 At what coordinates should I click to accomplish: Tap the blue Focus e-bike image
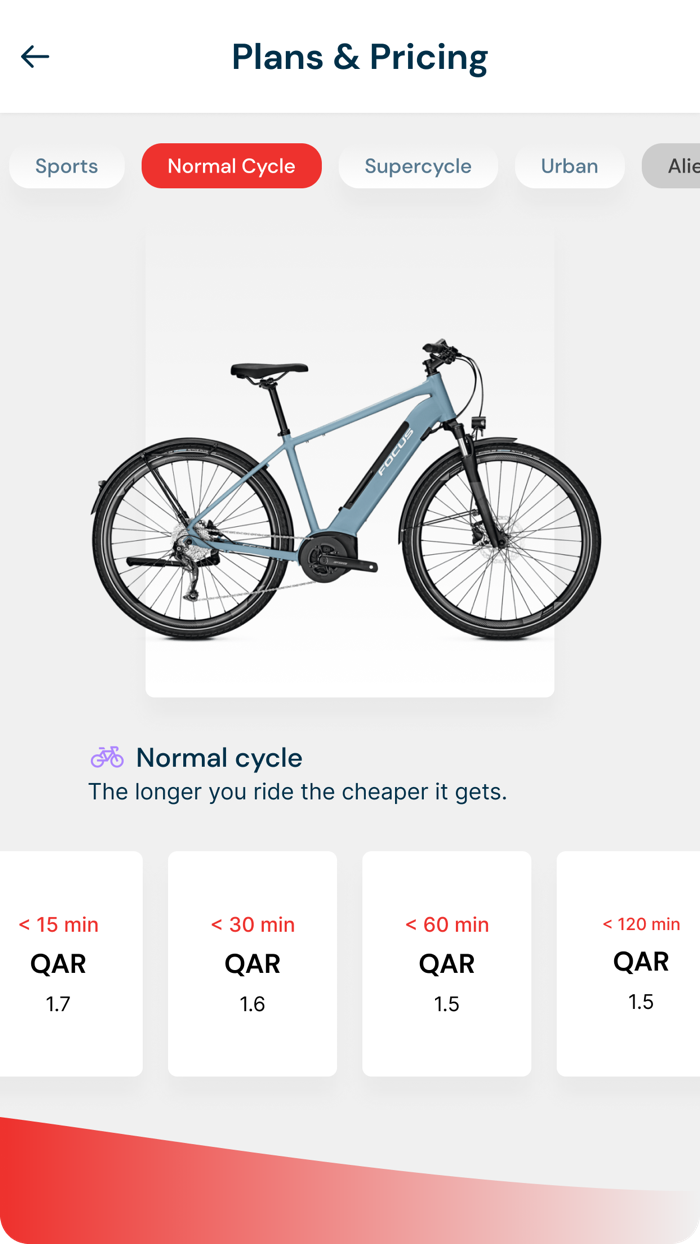(x=349, y=490)
